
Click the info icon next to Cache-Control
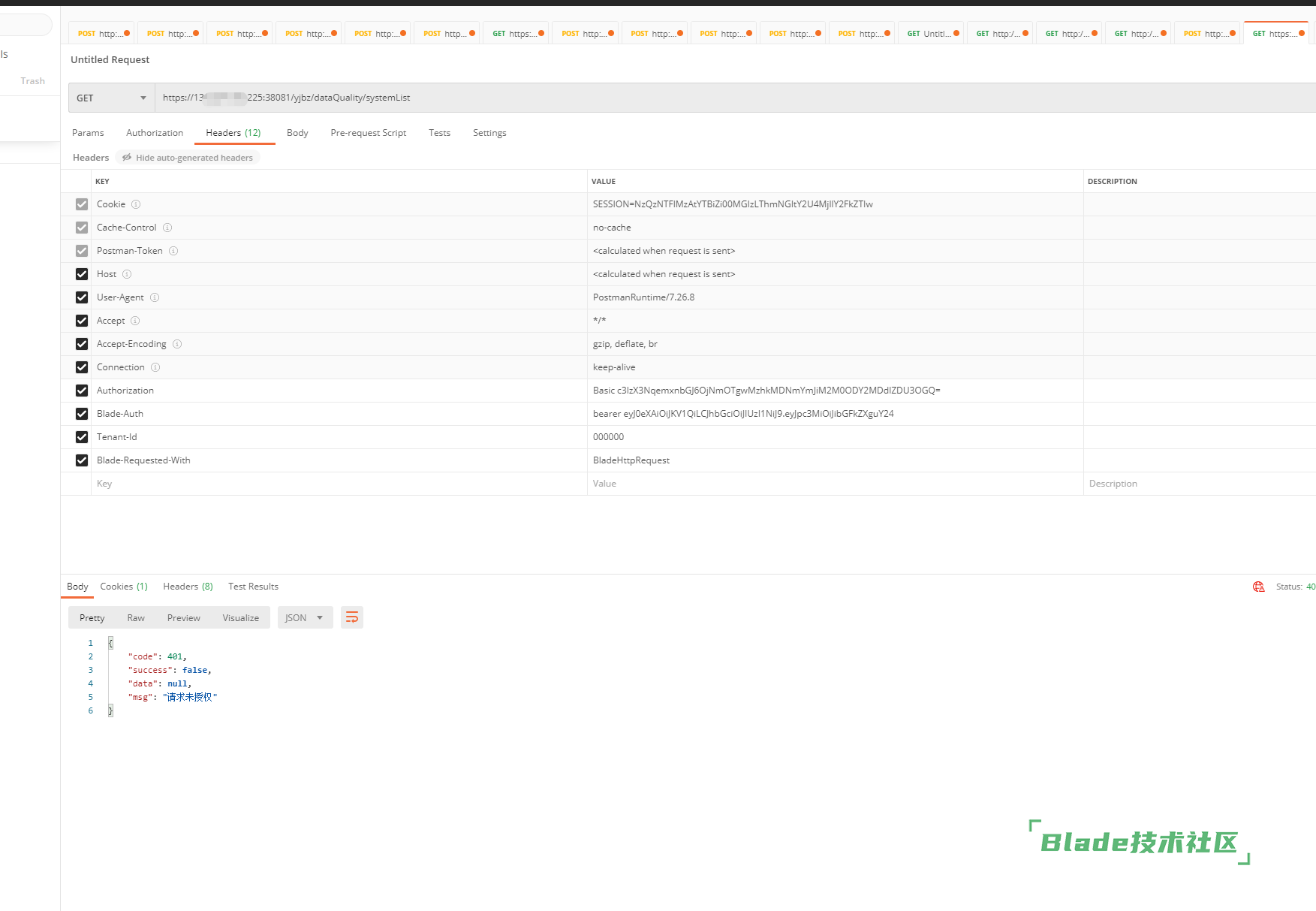(167, 228)
